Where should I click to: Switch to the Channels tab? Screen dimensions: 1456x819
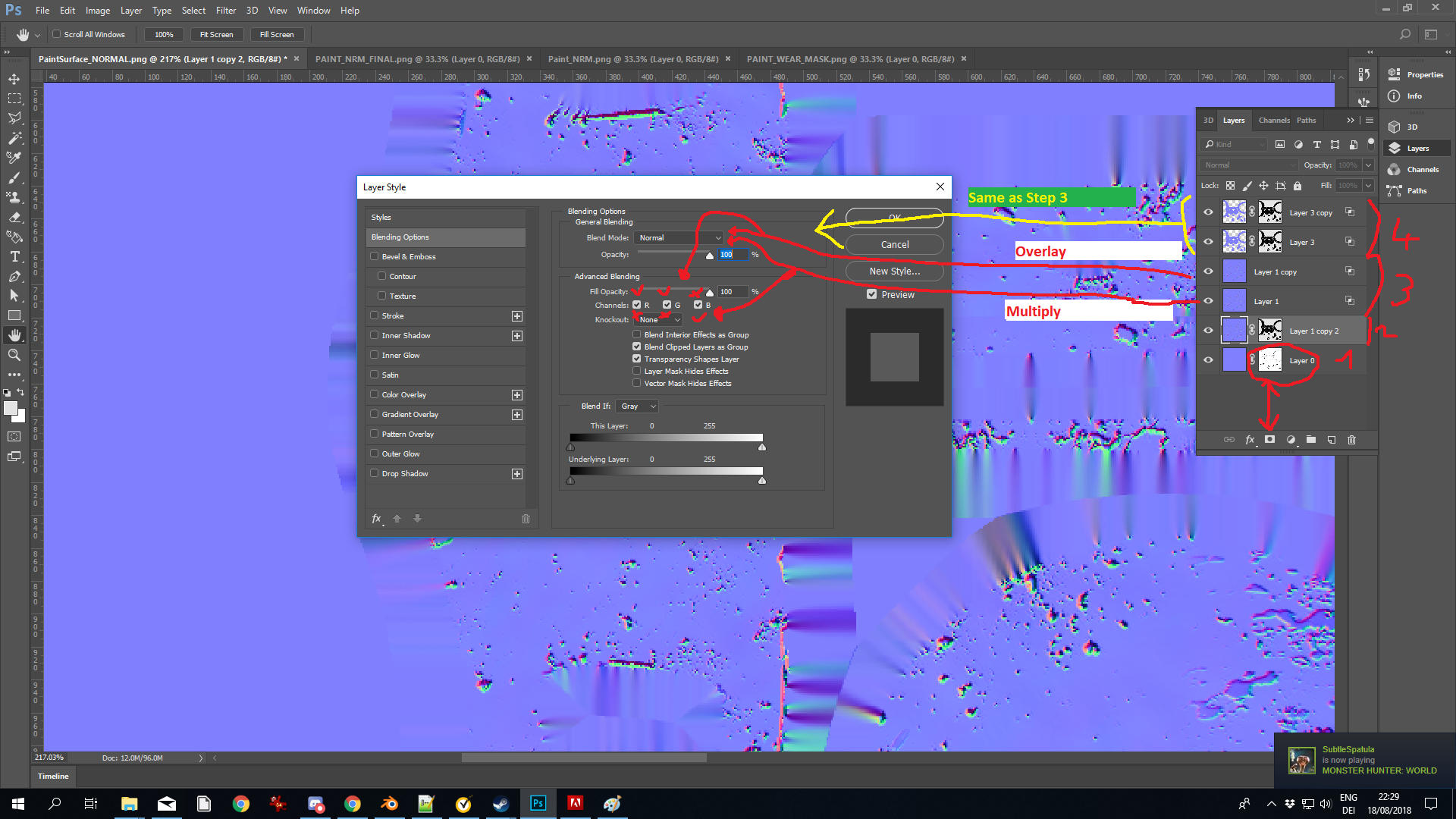pos(1273,121)
